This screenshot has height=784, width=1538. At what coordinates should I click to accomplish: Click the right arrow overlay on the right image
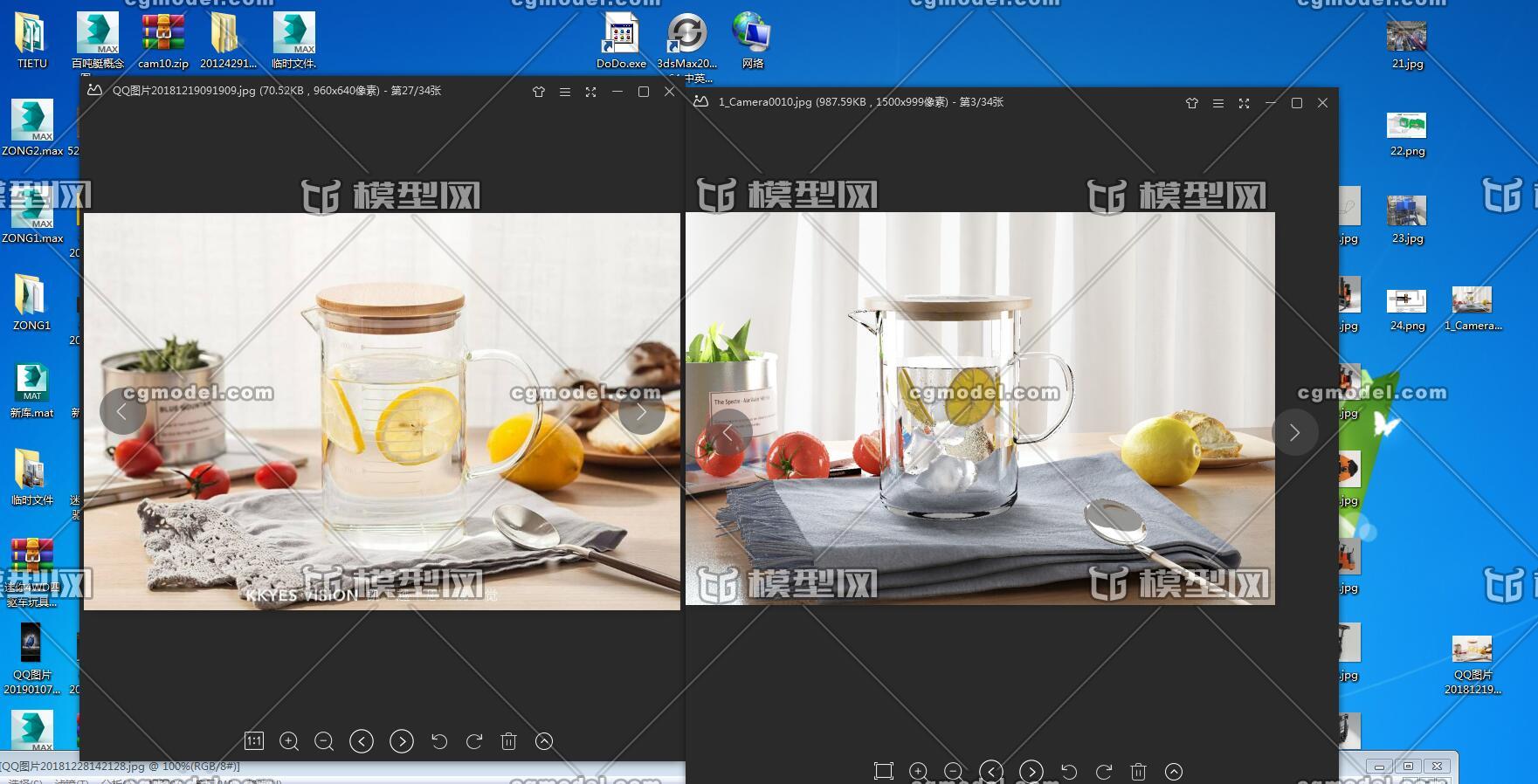click(1294, 432)
